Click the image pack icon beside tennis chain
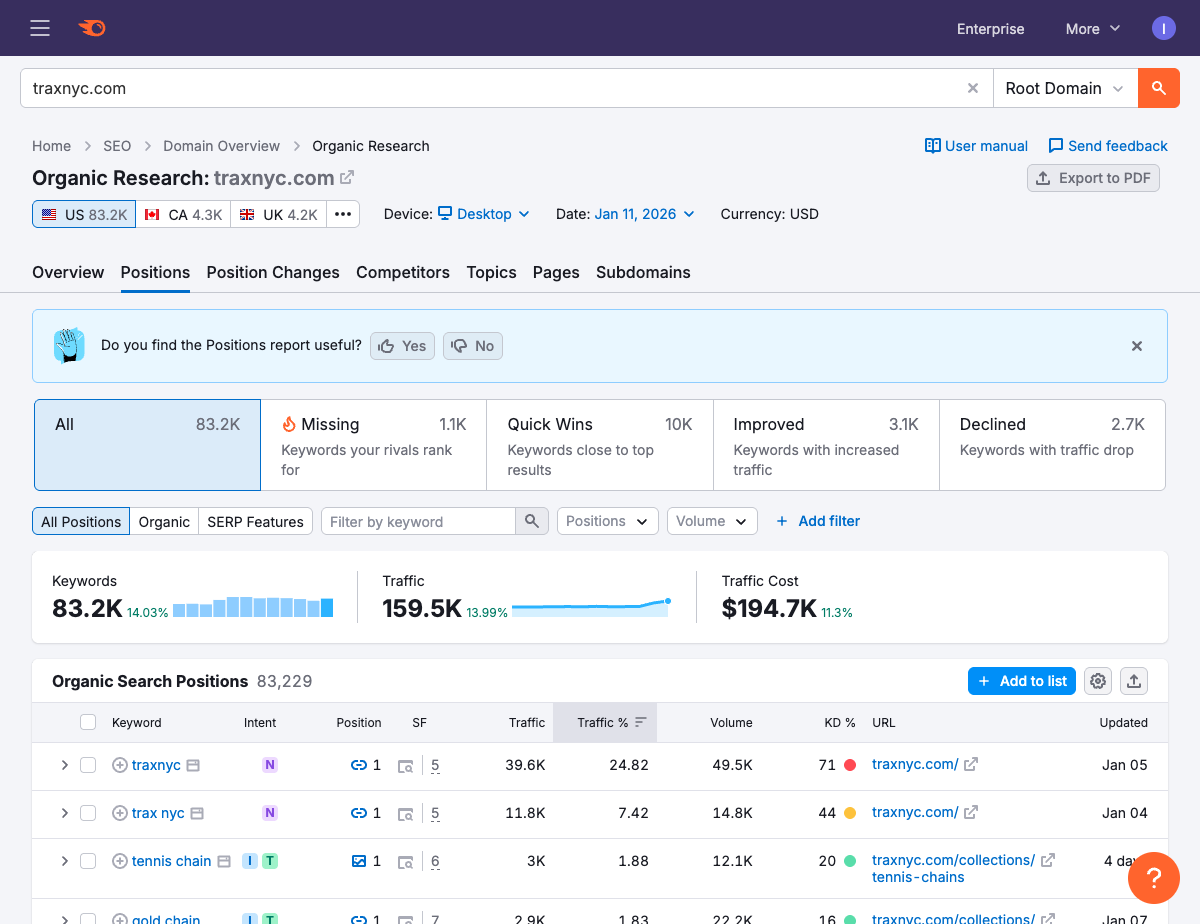Screen dimensions: 1200x924 point(359,861)
